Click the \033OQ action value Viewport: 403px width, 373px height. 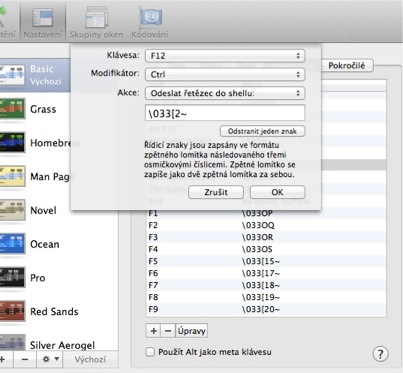pyautogui.click(x=258, y=225)
